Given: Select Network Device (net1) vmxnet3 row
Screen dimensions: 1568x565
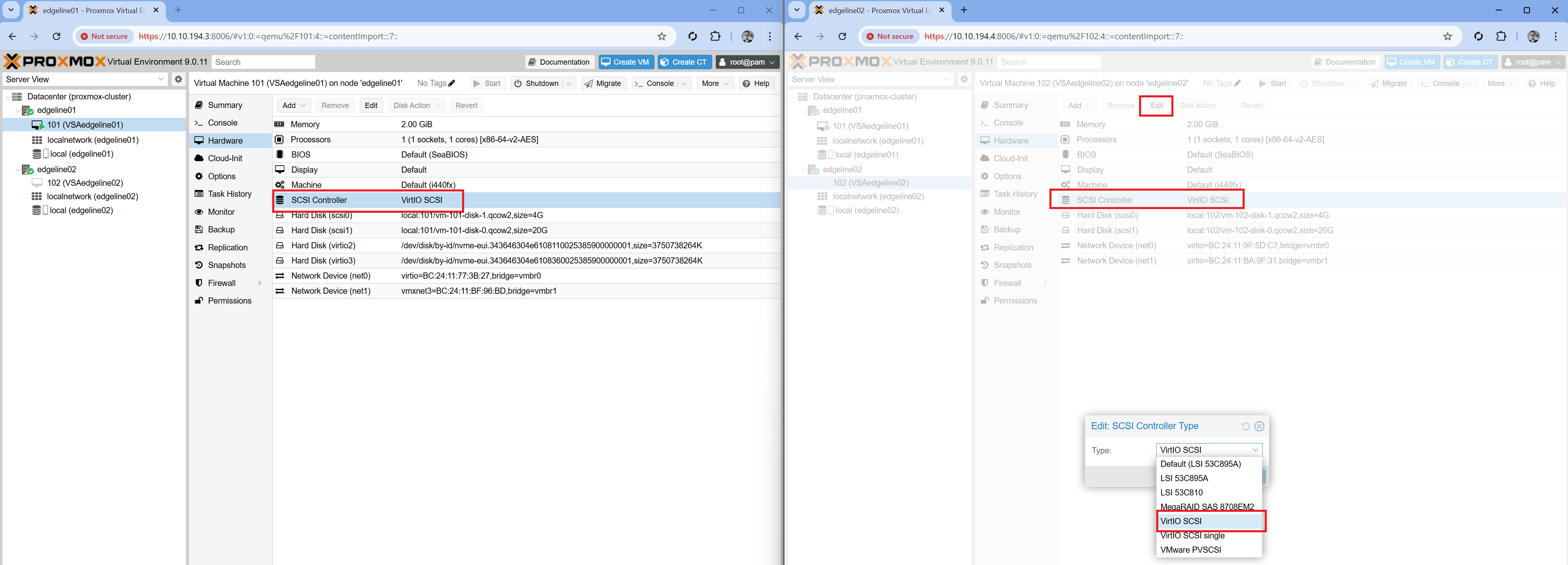Looking at the screenshot, I should point(526,291).
